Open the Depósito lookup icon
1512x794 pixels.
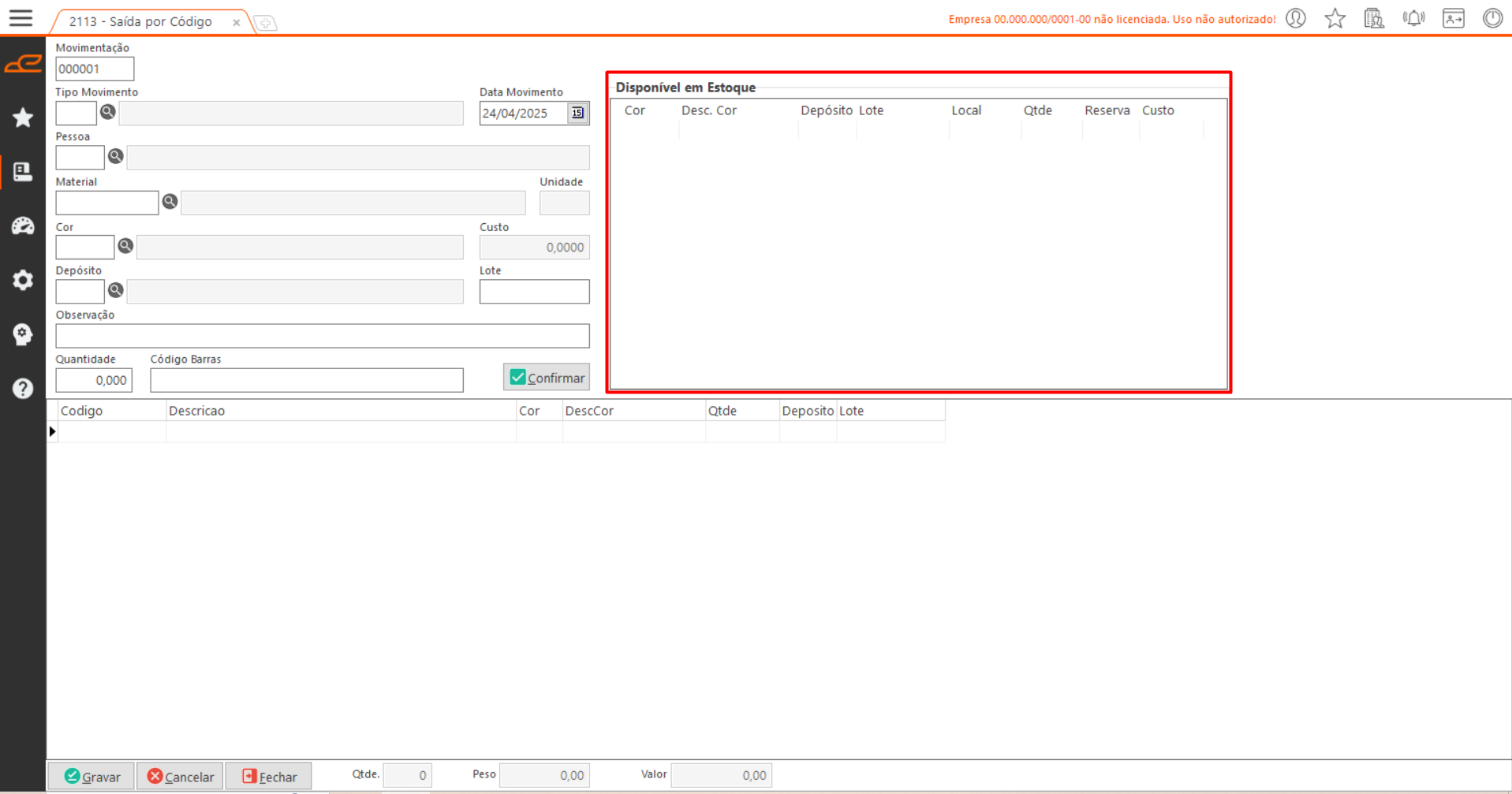point(116,290)
